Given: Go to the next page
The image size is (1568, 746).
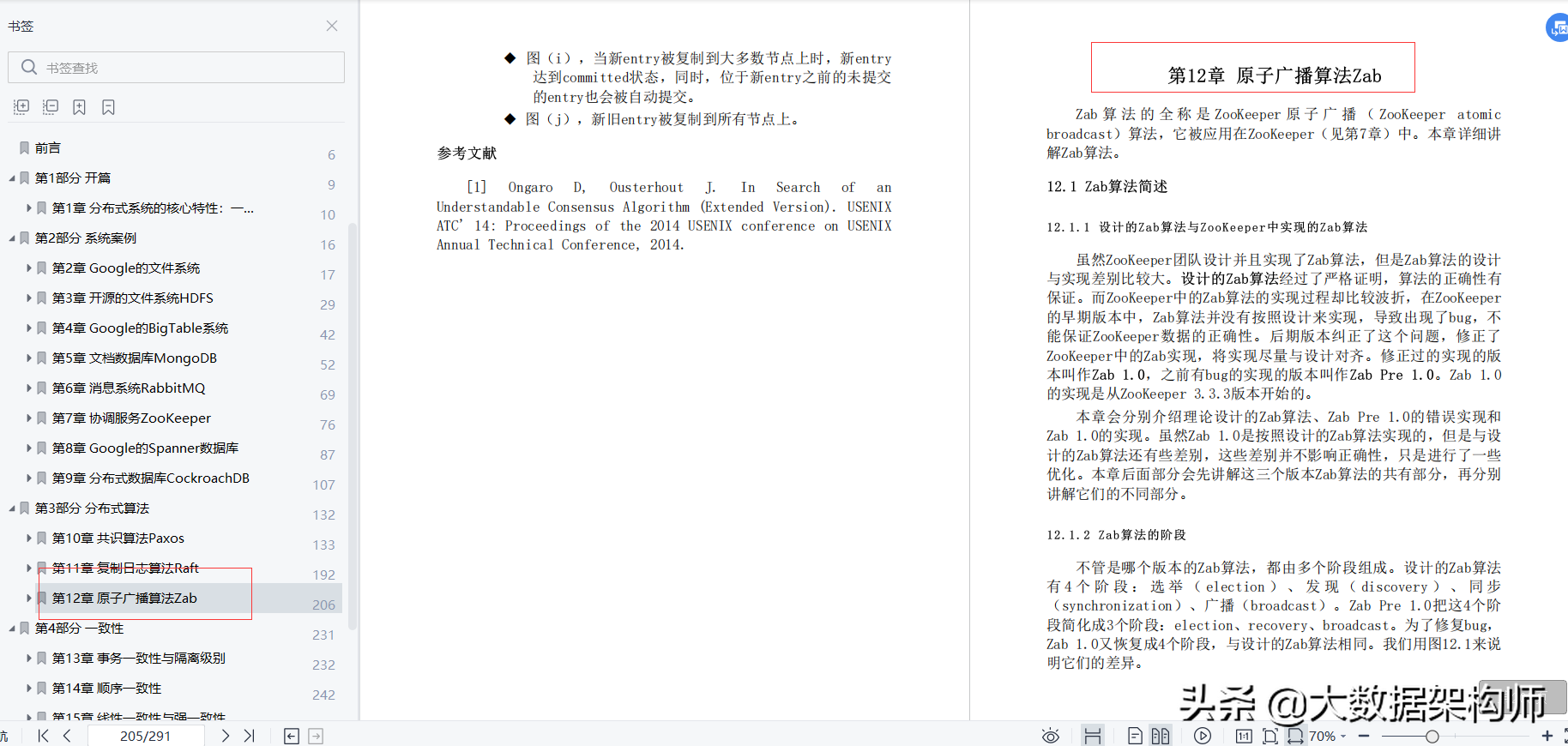Looking at the screenshot, I should [225, 736].
